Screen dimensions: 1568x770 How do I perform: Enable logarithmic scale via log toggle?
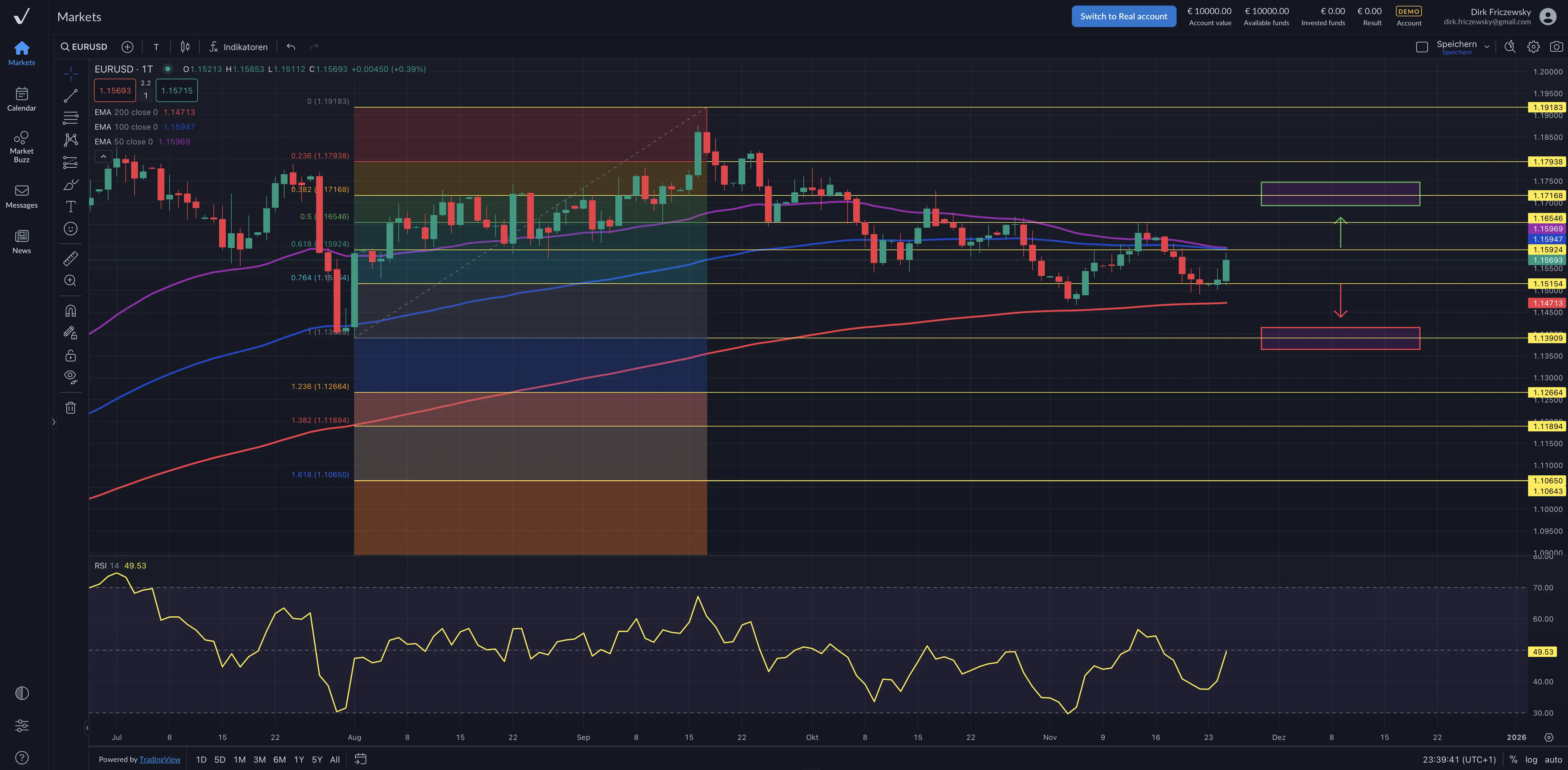point(1531,760)
